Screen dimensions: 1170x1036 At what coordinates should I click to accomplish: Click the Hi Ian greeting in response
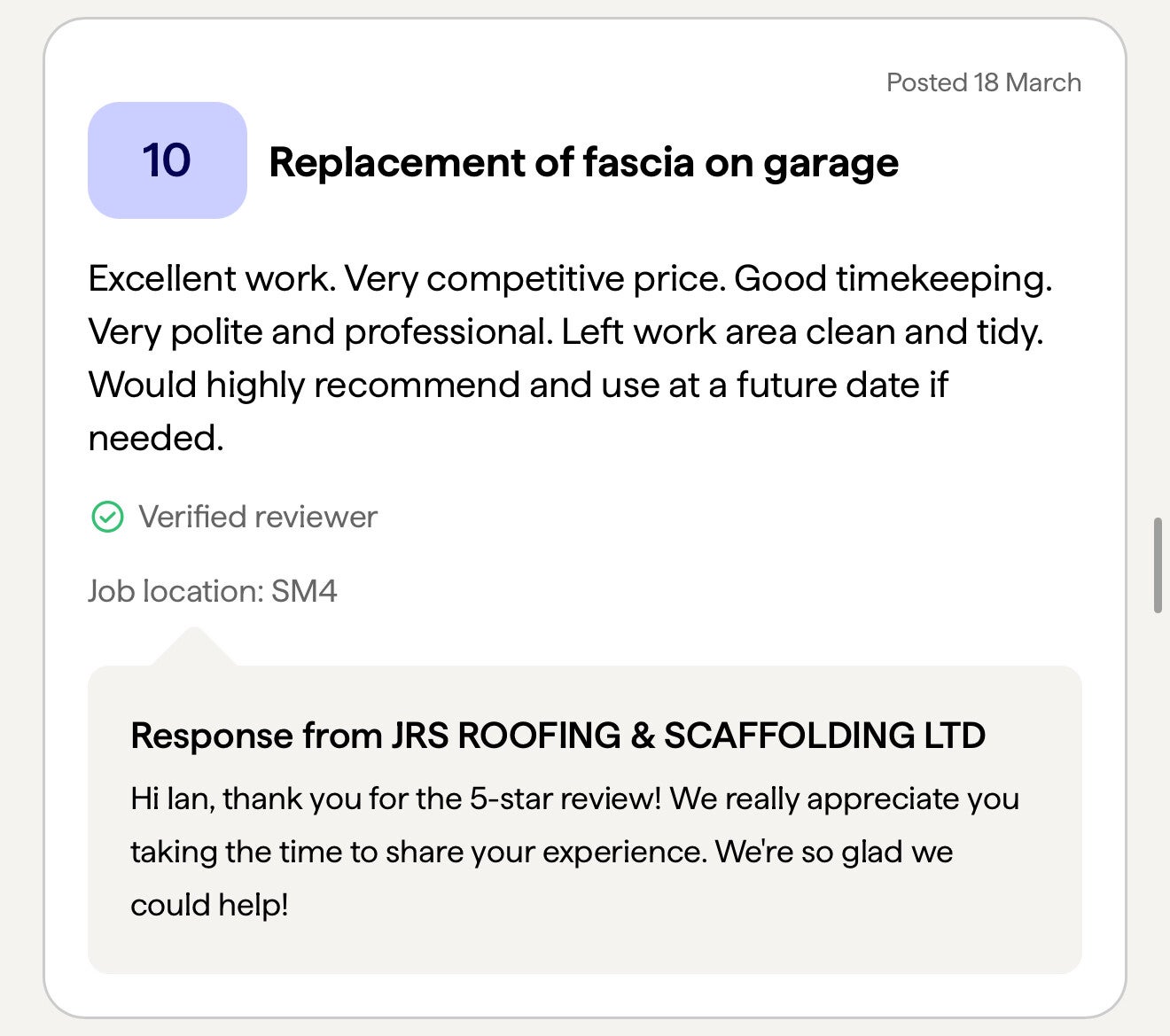[x=170, y=798]
